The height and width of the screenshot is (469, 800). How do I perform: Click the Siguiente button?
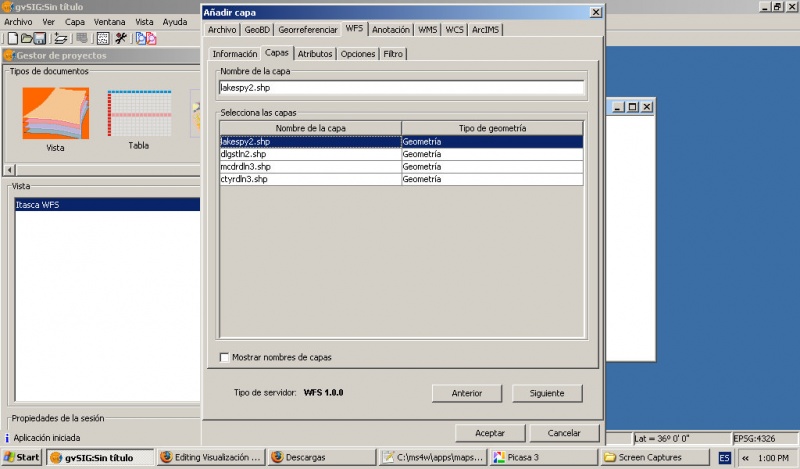click(x=546, y=393)
